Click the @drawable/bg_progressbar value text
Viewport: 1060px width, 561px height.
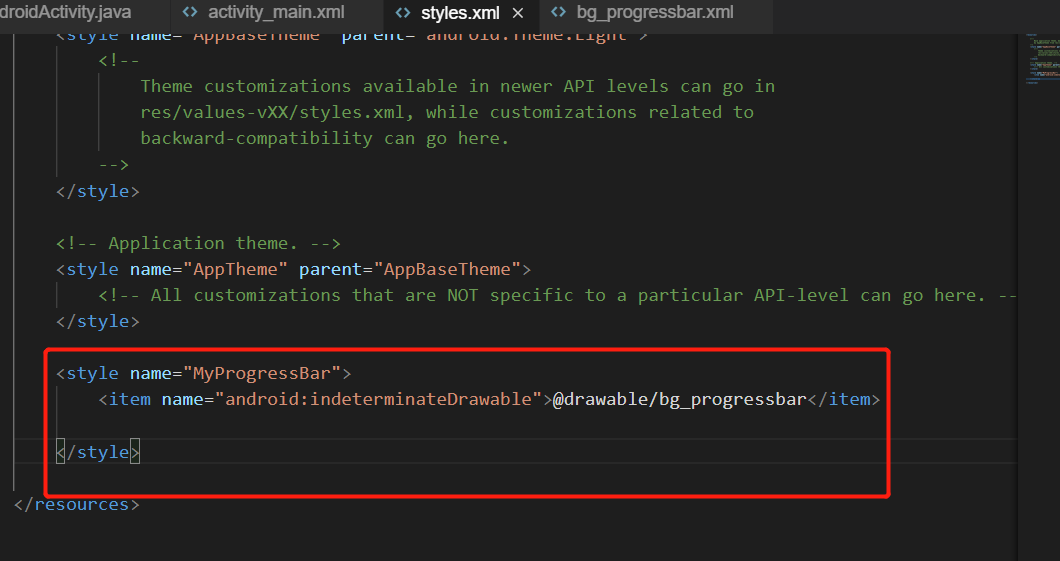pyautogui.click(x=680, y=399)
